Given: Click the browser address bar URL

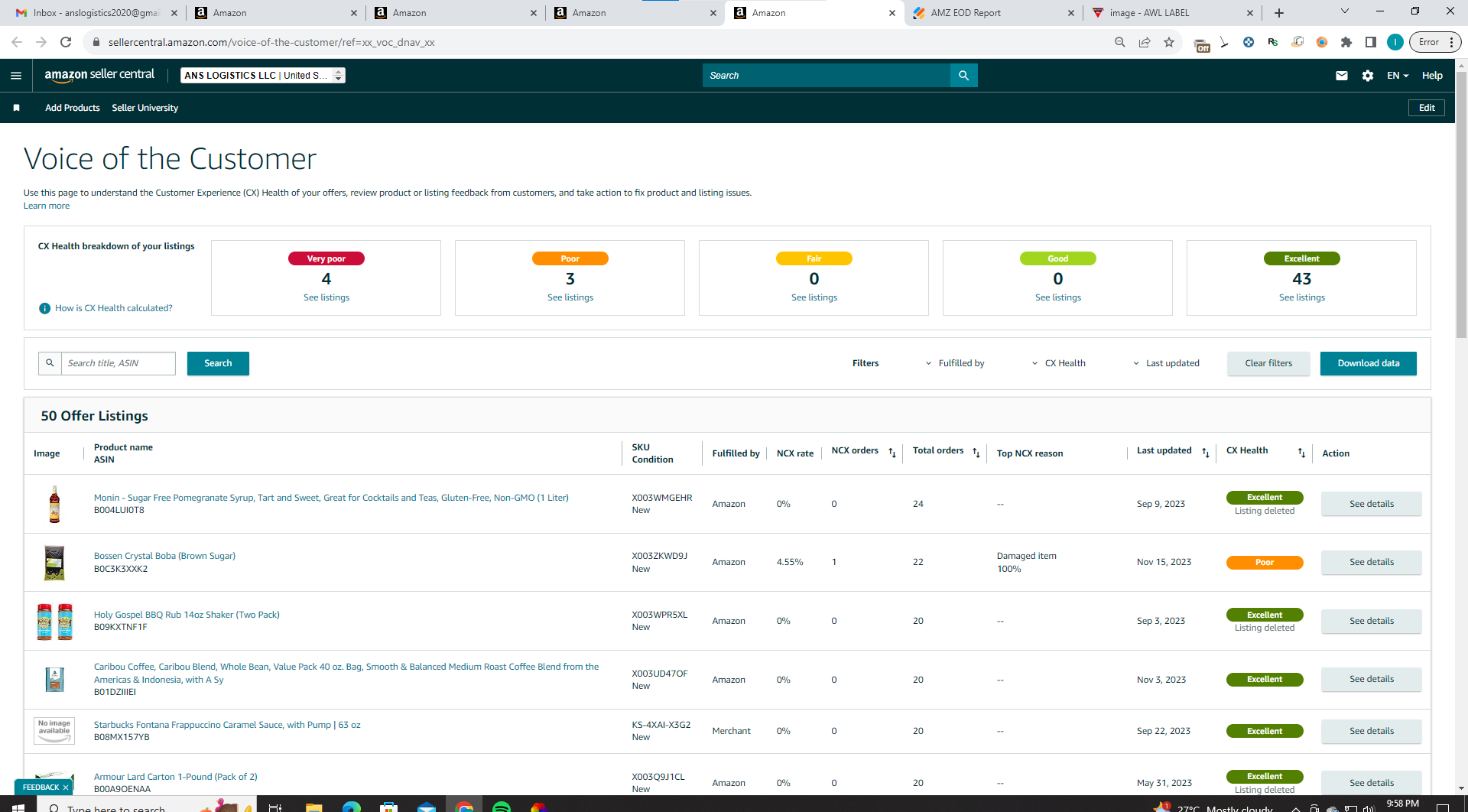Looking at the screenshot, I should coord(271,42).
